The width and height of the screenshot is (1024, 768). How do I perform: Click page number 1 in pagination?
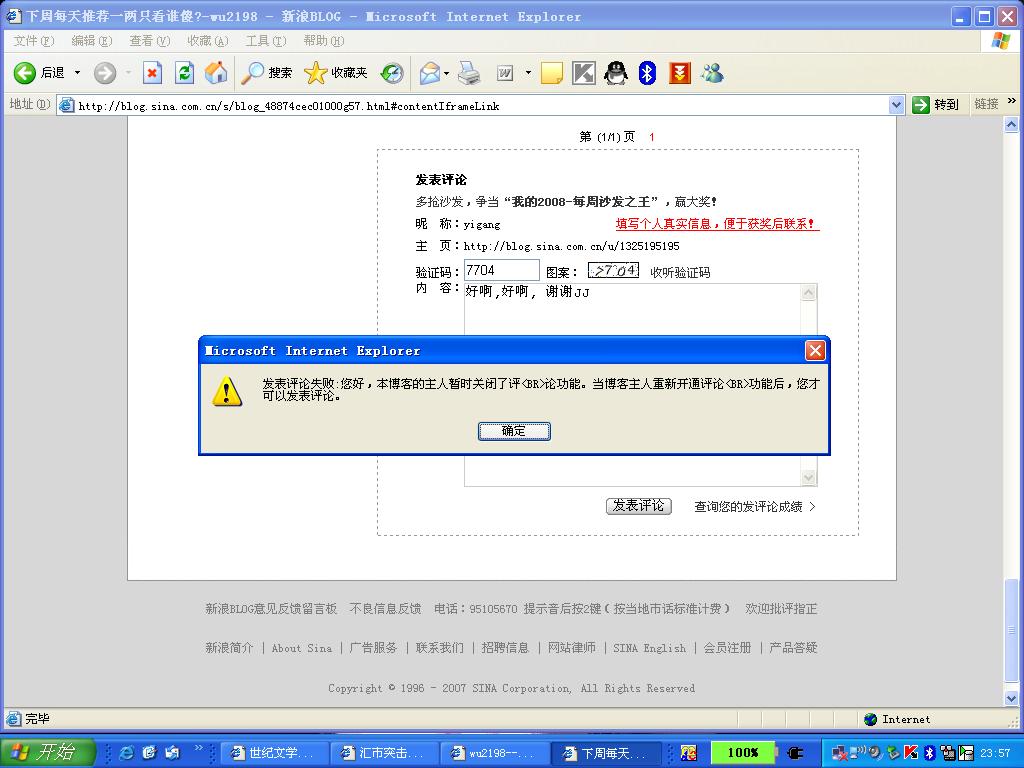click(652, 137)
